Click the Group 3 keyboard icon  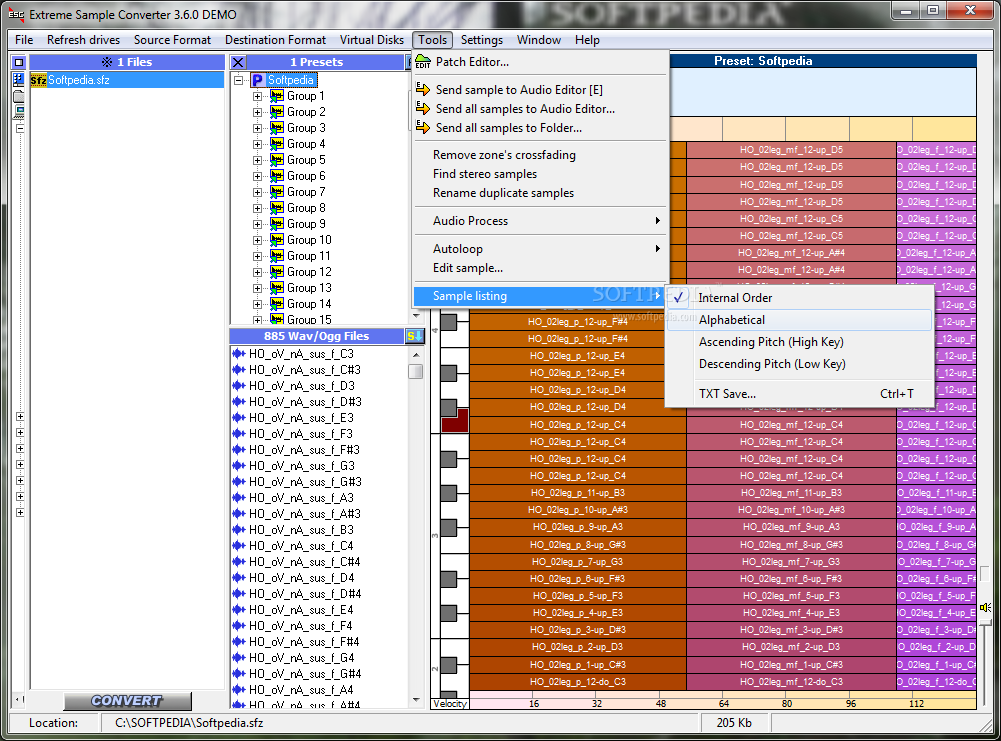pyautogui.click(x=276, y=128)
